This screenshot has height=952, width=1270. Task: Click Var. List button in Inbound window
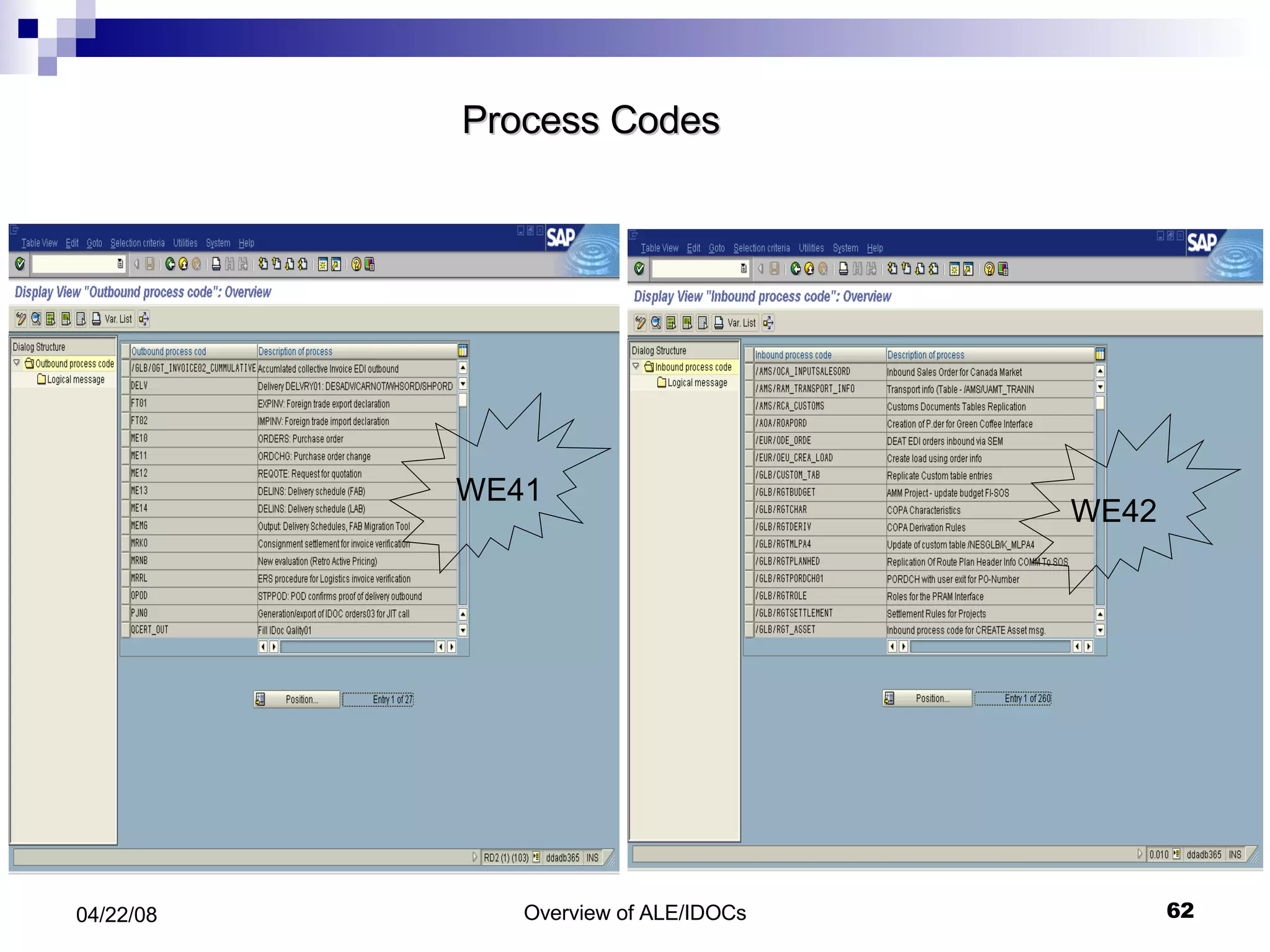coord(735,322)
